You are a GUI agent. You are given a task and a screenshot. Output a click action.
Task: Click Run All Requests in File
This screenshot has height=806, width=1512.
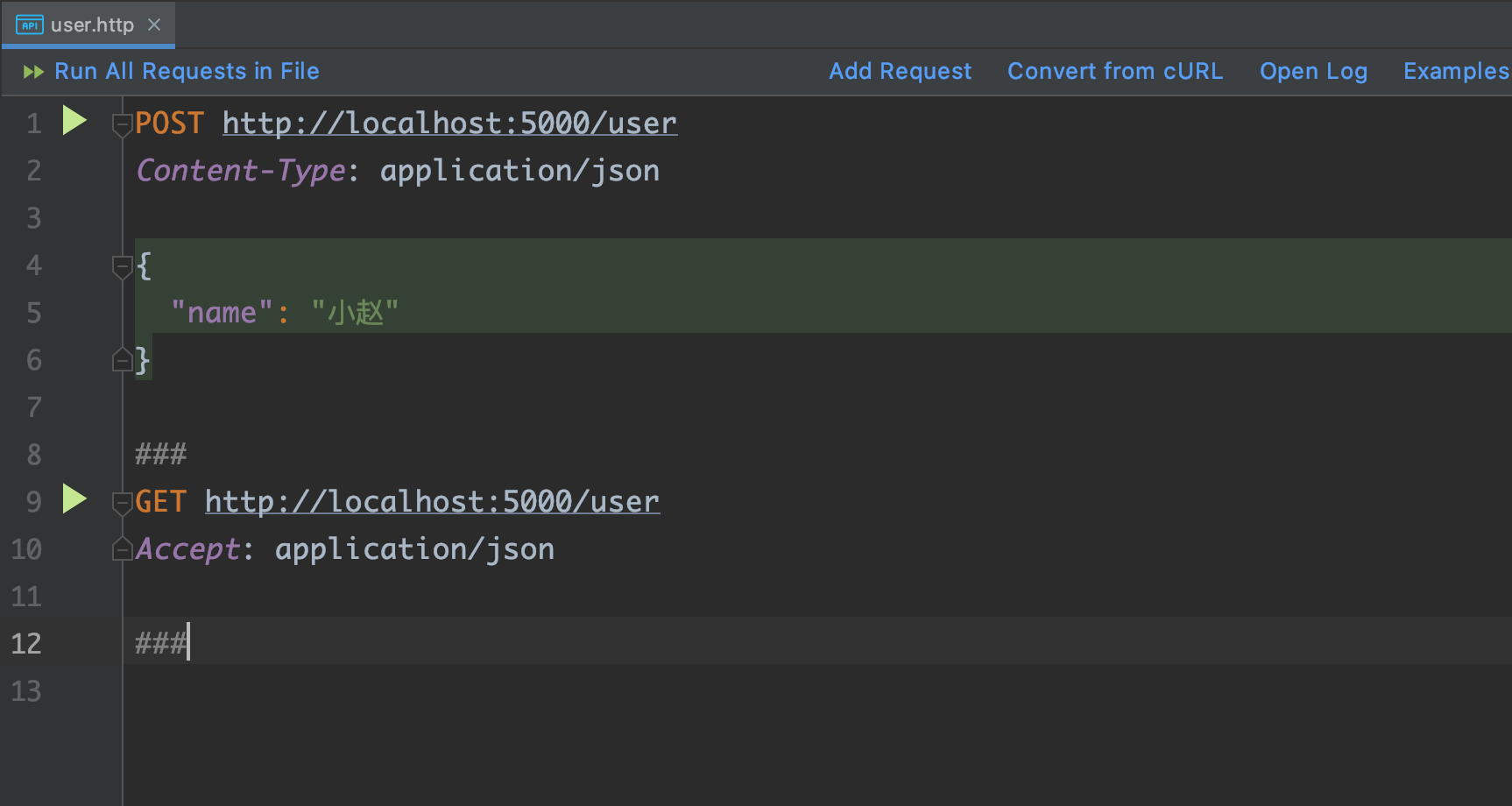(x=187, y=71)
